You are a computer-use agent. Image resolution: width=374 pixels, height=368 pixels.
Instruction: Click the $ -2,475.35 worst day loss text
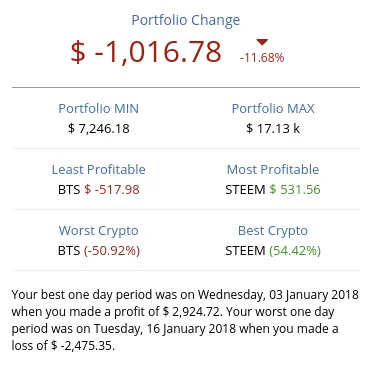pyautogui.click(x=83, y=345)
